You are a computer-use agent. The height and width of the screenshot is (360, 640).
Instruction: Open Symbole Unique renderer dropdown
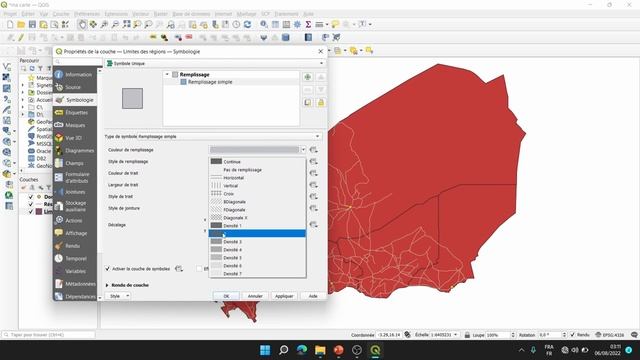click(215, 63)
